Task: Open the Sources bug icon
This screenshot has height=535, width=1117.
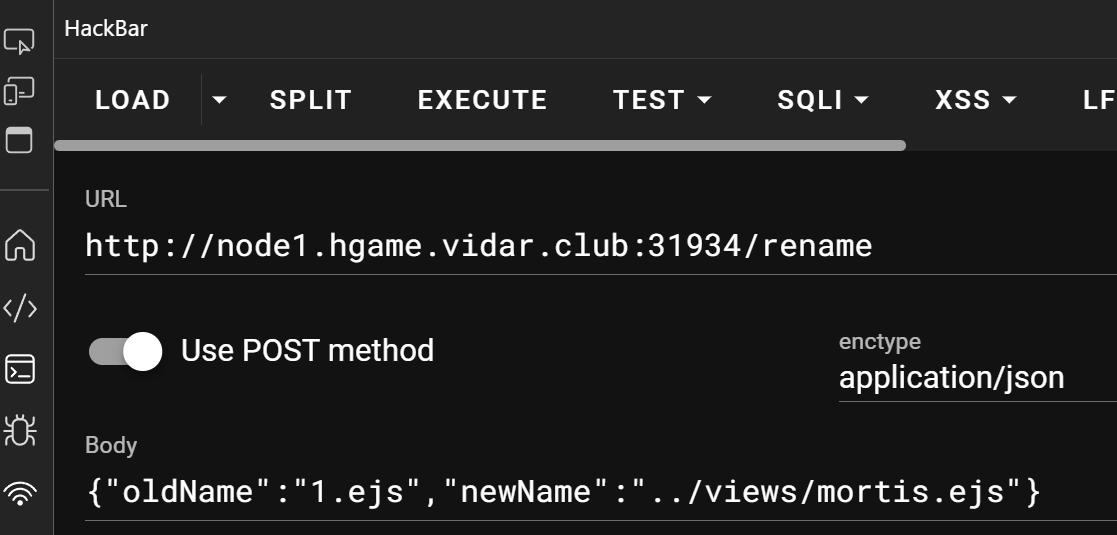Action: pos(19,431)
